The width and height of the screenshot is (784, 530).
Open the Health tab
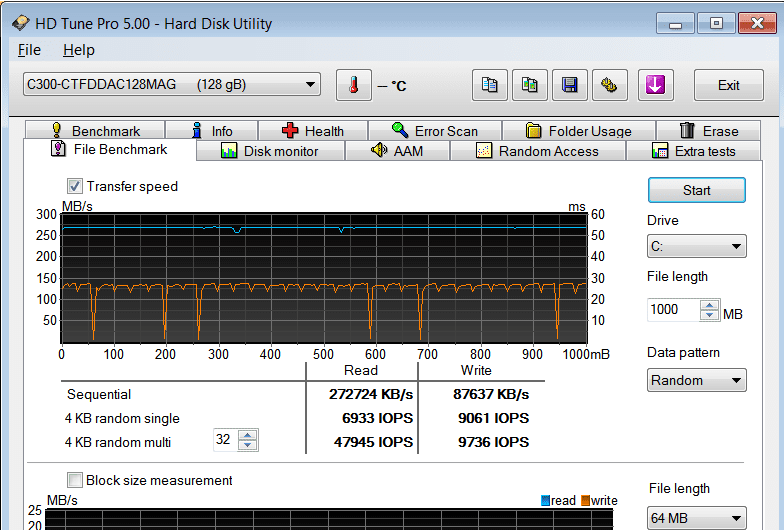click(x=313, y=130)
